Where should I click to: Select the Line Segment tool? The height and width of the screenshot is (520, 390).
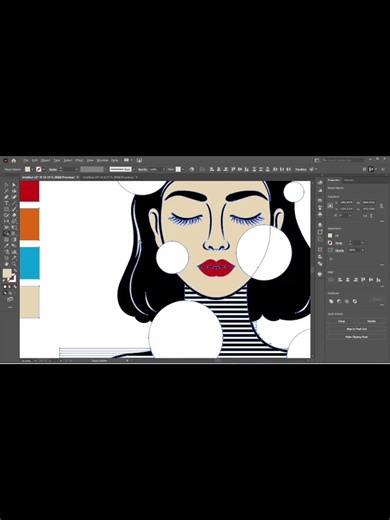[14, 203]
